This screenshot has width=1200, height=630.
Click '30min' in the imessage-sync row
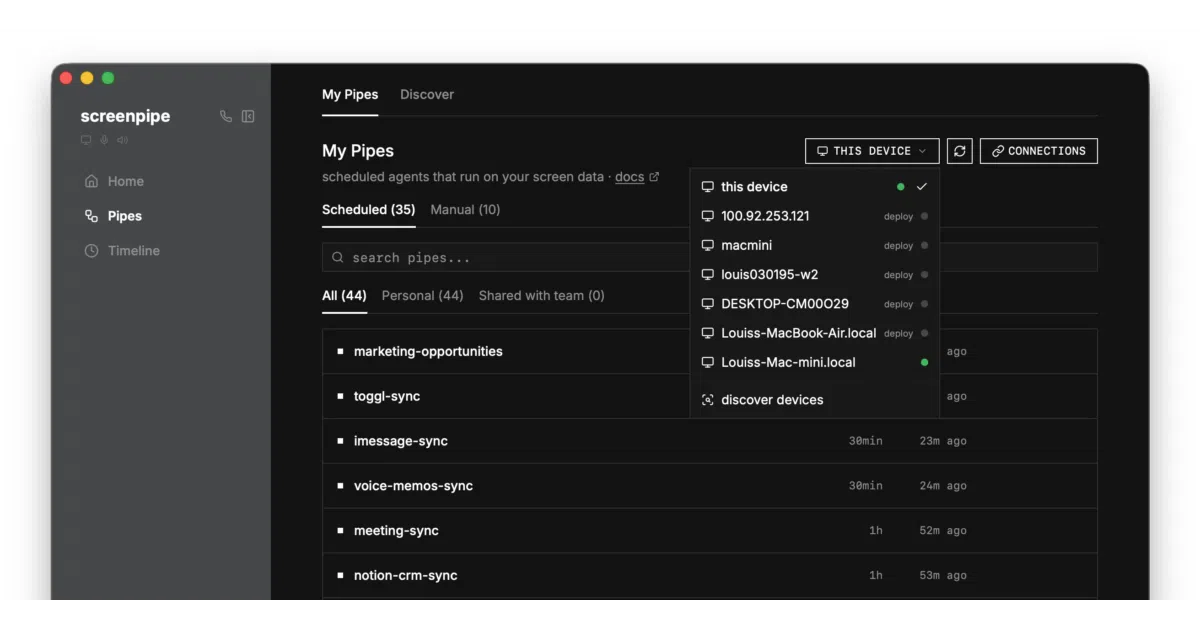pyautogui.click(x=866, y=441)
